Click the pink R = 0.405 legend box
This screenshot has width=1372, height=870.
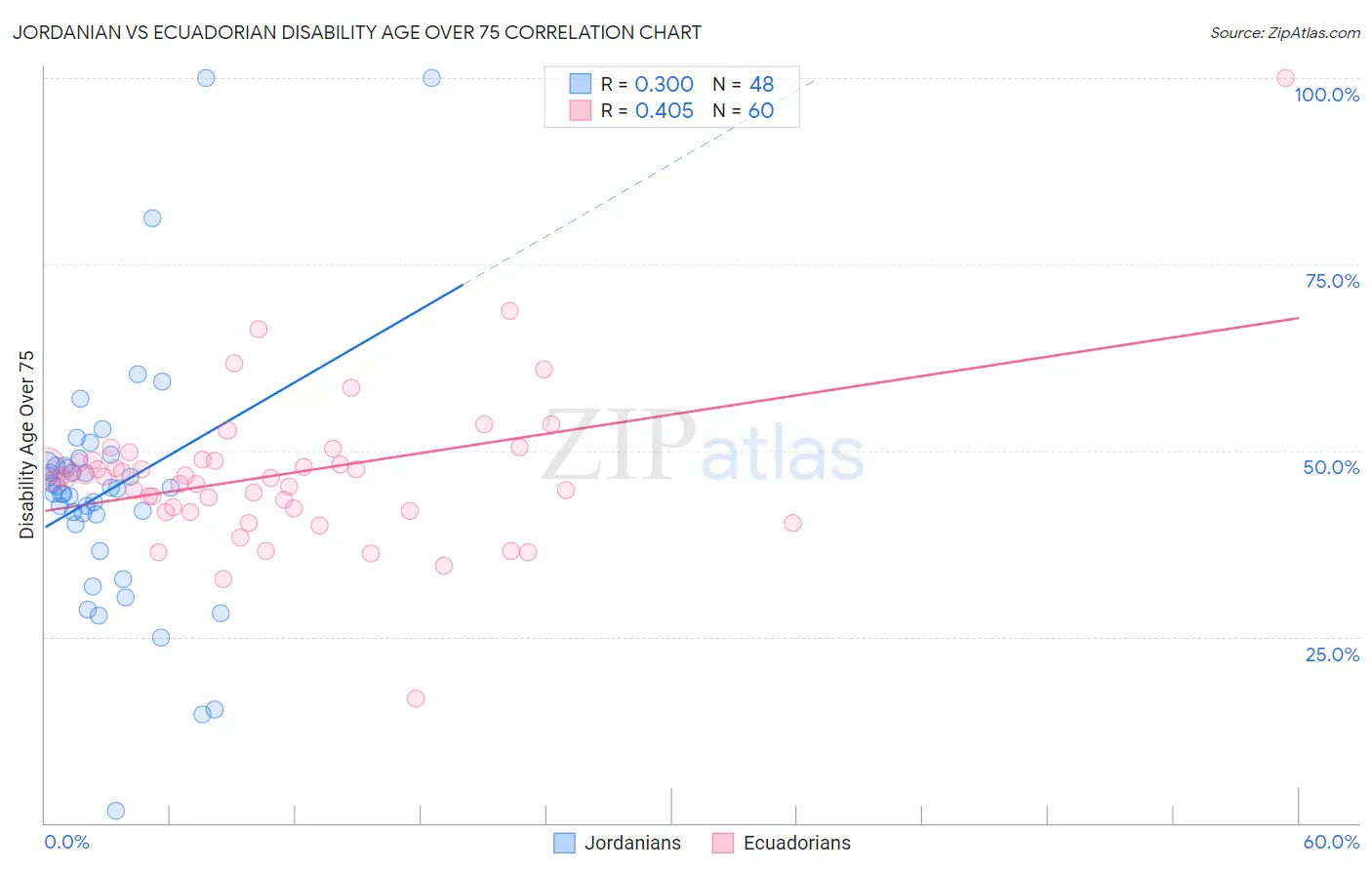tap(581, 110)
